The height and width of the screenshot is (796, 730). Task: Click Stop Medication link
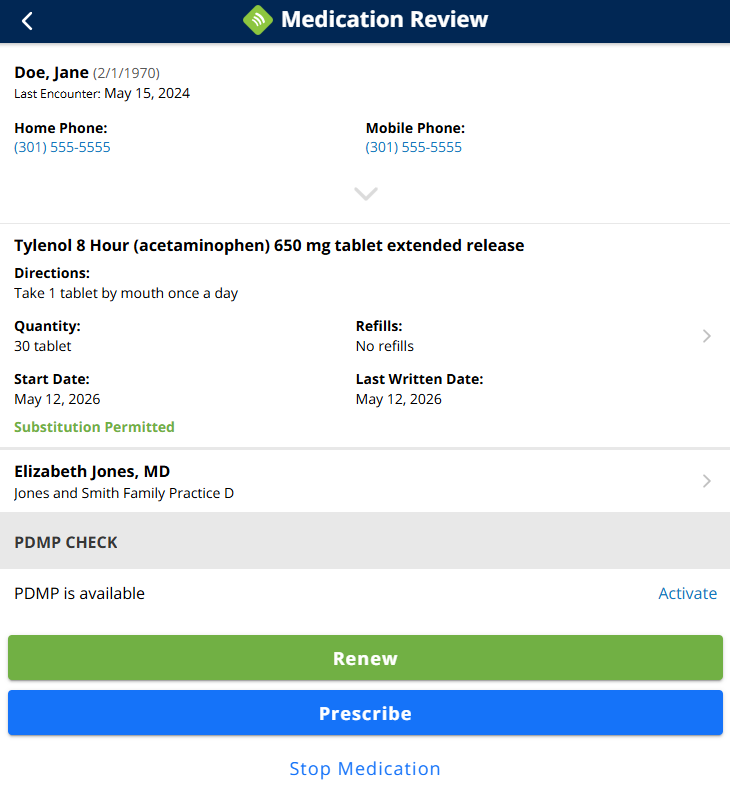coord(365,769)
